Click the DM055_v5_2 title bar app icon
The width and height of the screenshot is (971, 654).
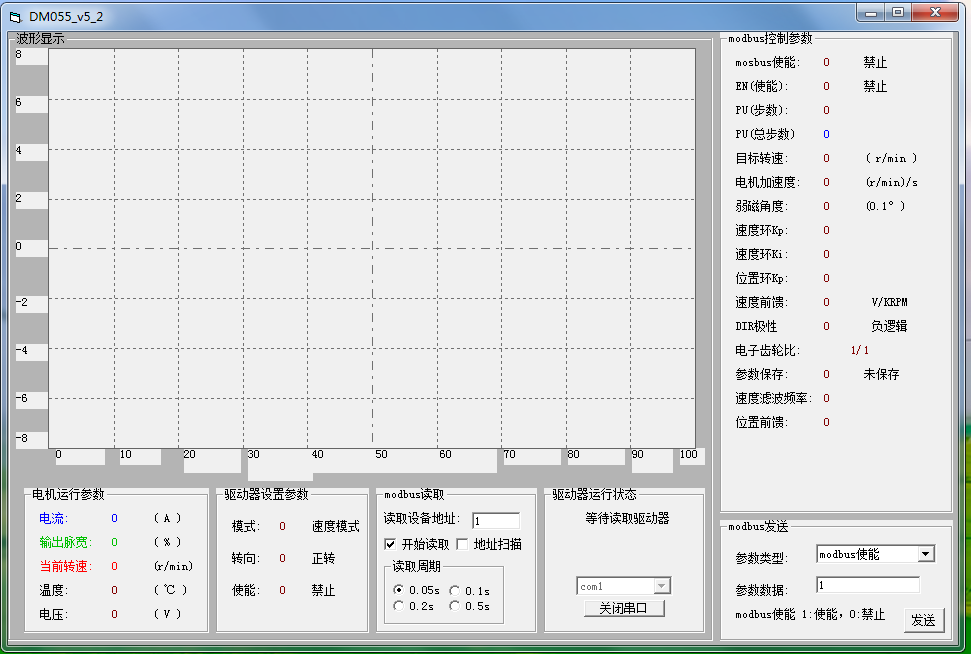click(x=15, y=17)
